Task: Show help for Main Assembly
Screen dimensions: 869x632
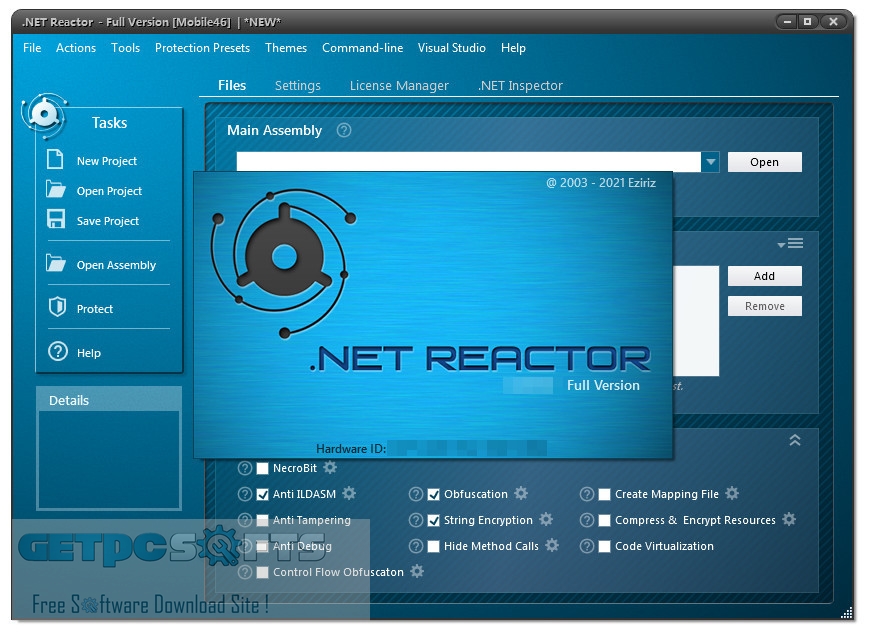Action: pyautogui.click(x=344, y=130)
